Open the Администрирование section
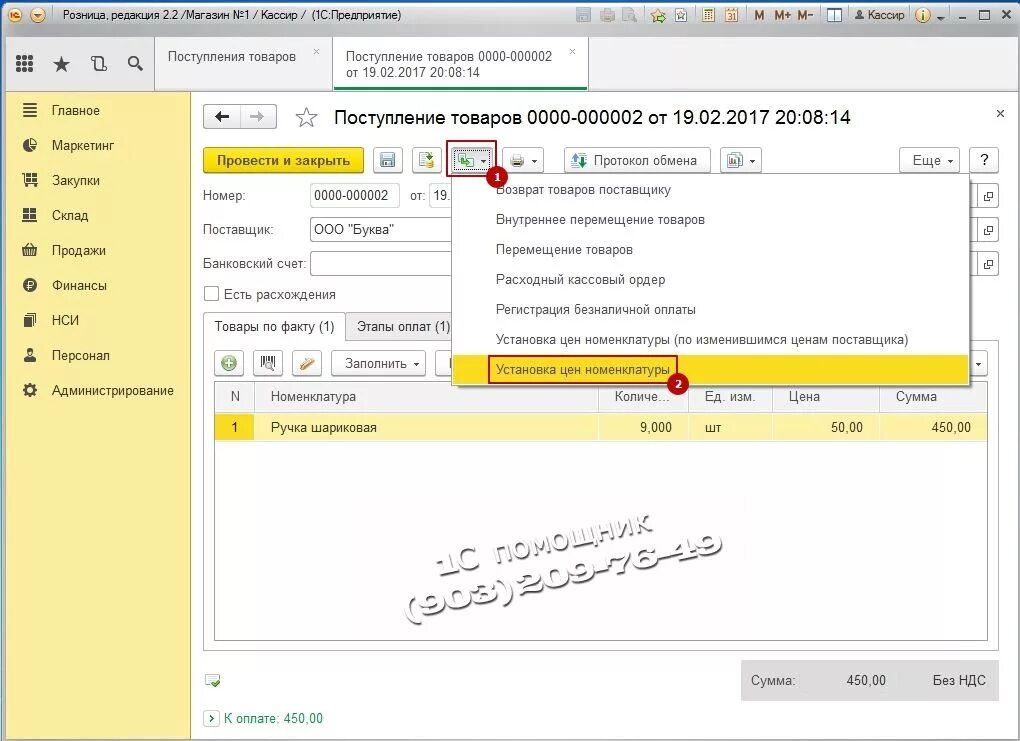Image resolution: width=1020 pixels, height=741 pixels. click(113, 391)
